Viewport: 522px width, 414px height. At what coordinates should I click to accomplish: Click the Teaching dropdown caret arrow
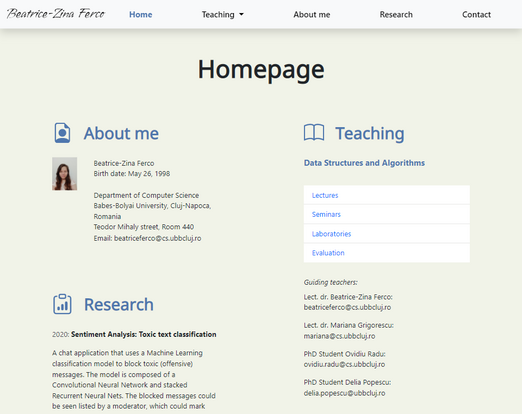(x=241, y=15)
